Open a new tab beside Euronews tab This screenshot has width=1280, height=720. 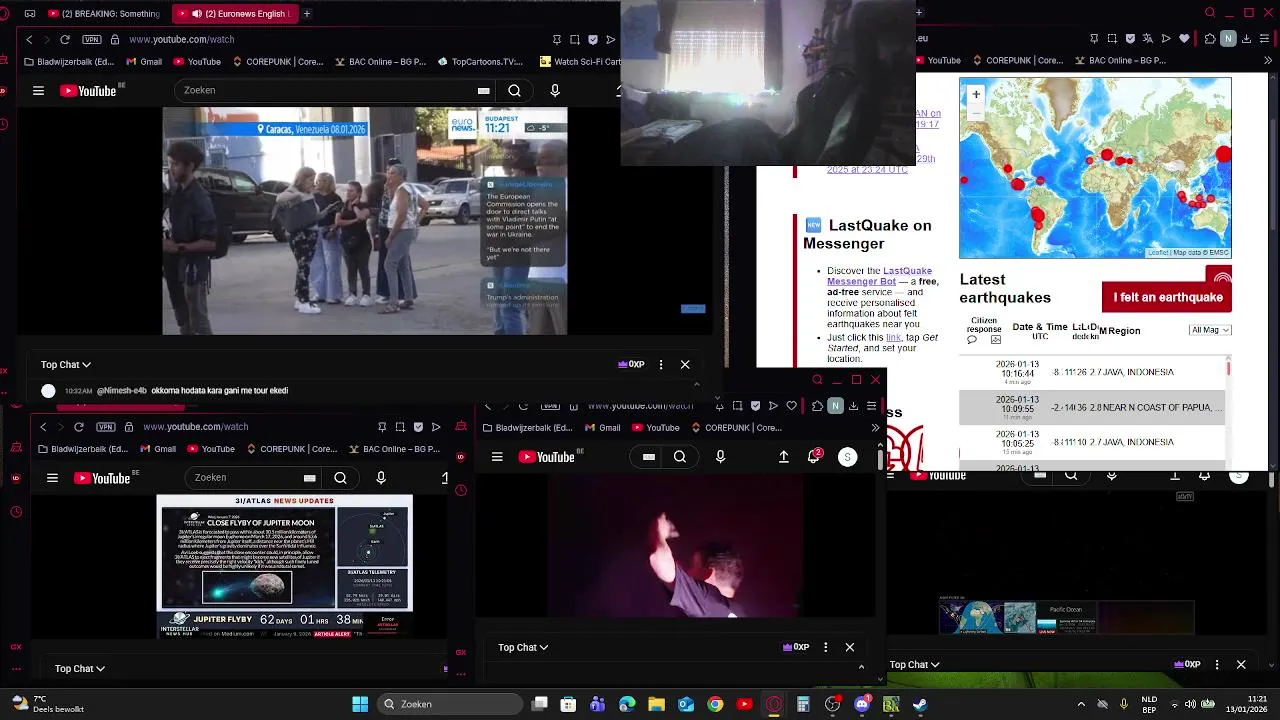click(x=307, y=14)
